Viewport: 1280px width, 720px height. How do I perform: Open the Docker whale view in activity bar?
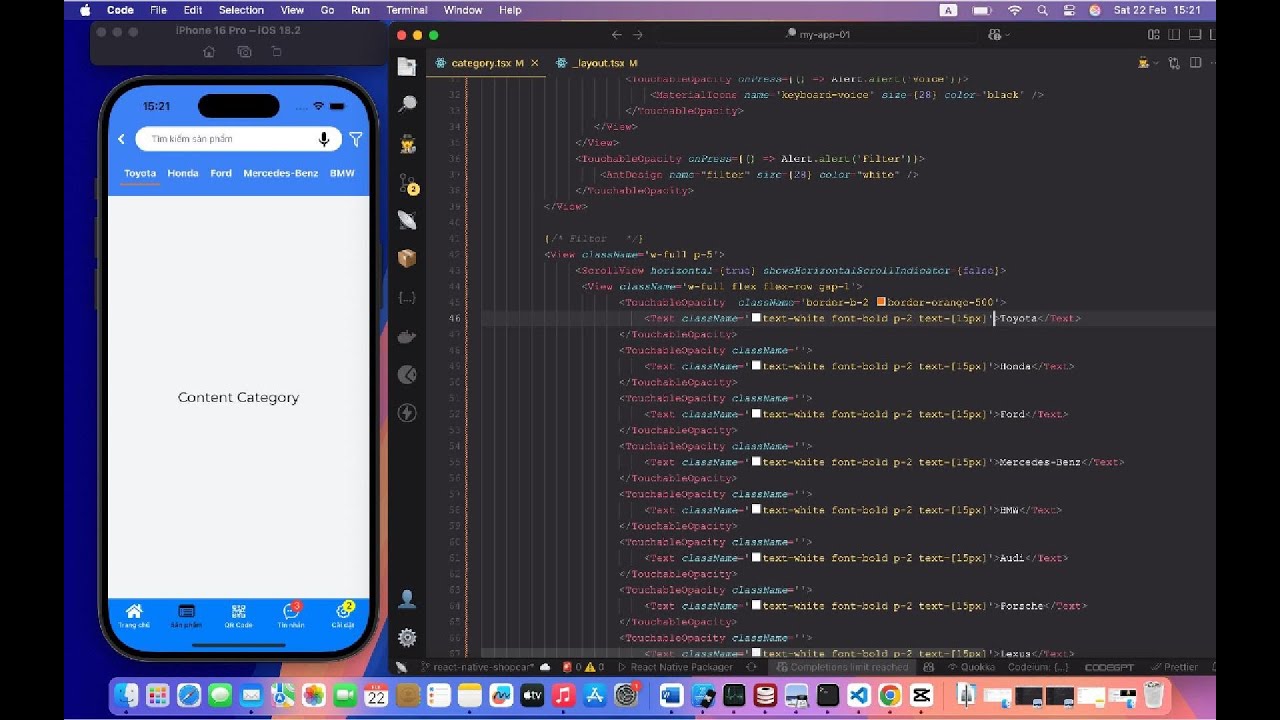407,336
